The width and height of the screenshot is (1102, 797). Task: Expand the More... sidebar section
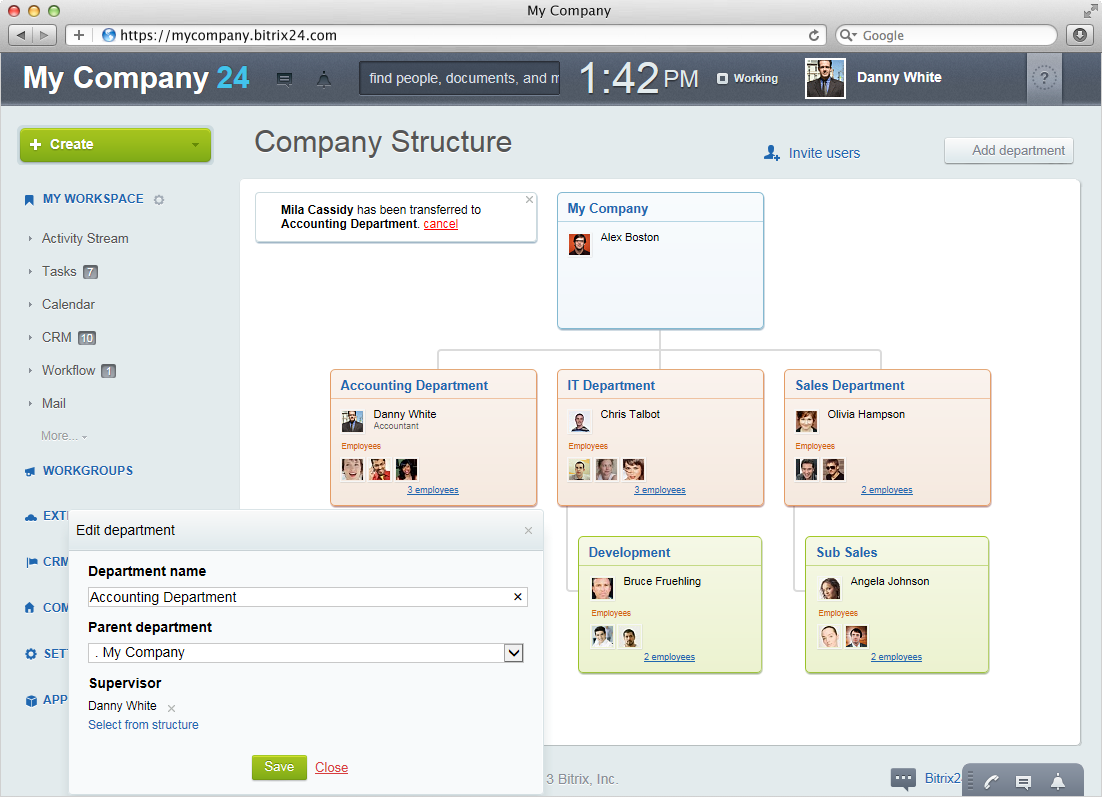tap(63, 436)
